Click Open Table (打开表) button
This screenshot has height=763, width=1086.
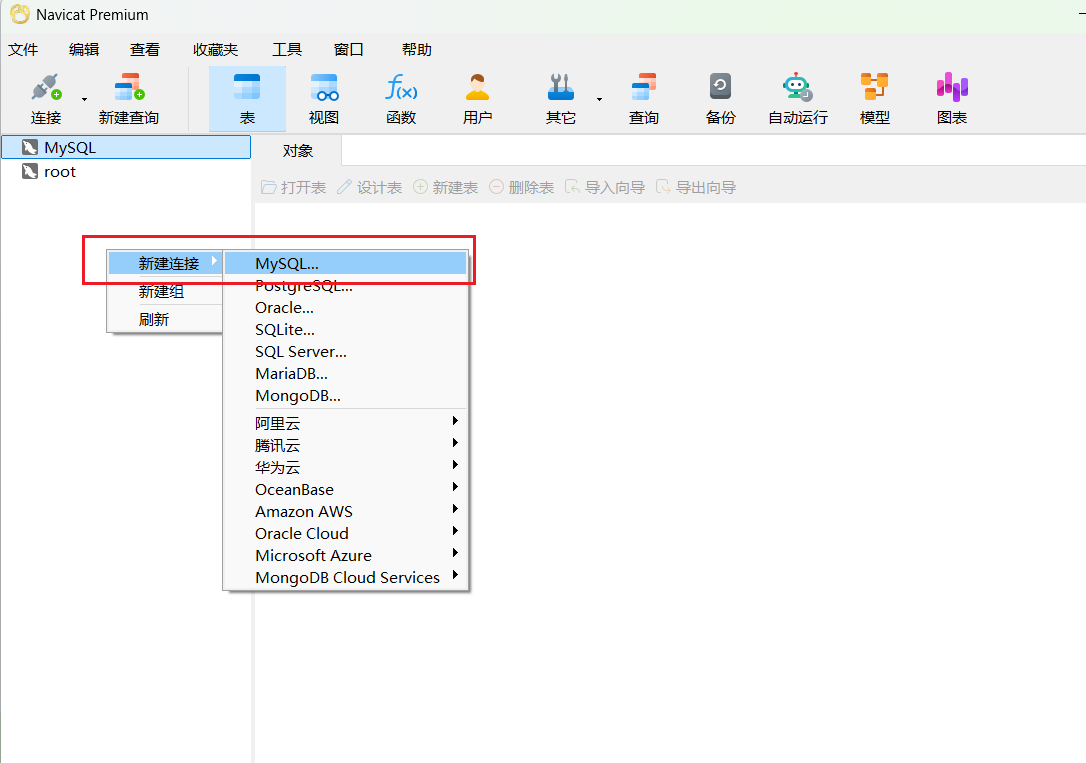coord(293,188)
